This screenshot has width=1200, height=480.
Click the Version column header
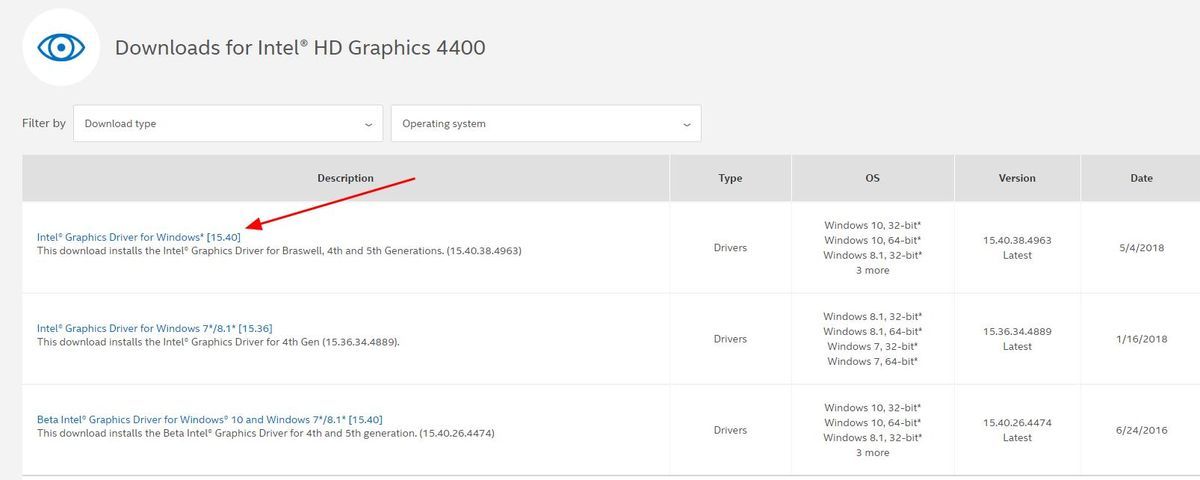[x=1017, y=178]
